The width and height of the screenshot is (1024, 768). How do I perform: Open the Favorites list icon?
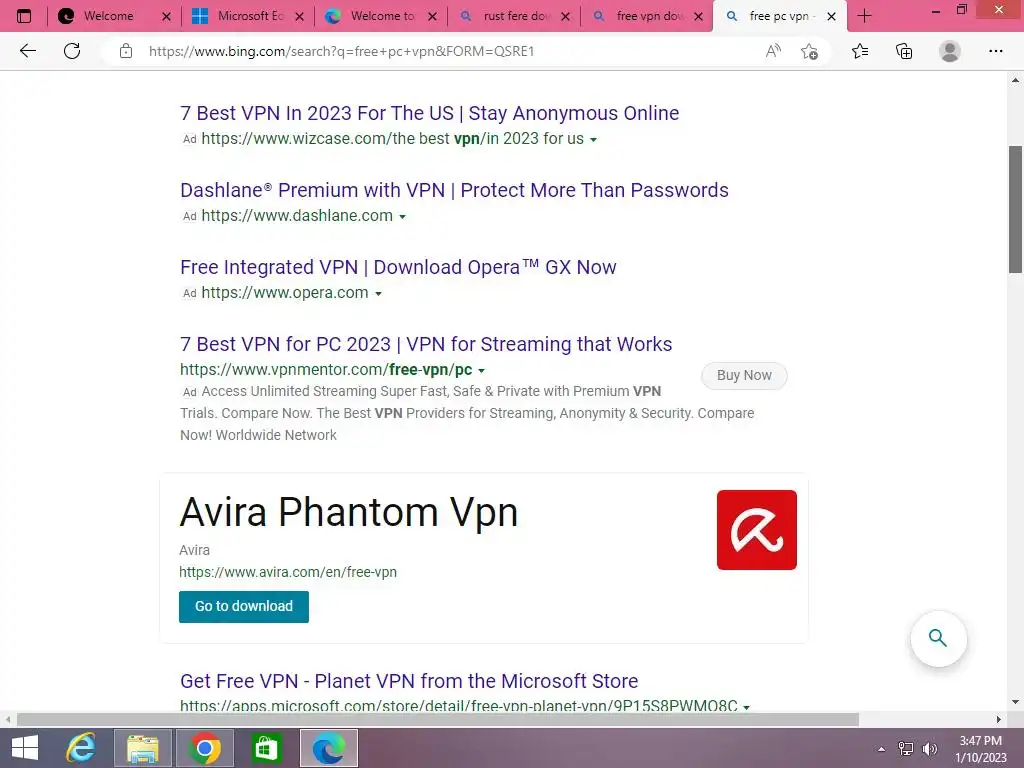[x=860, y=51]
